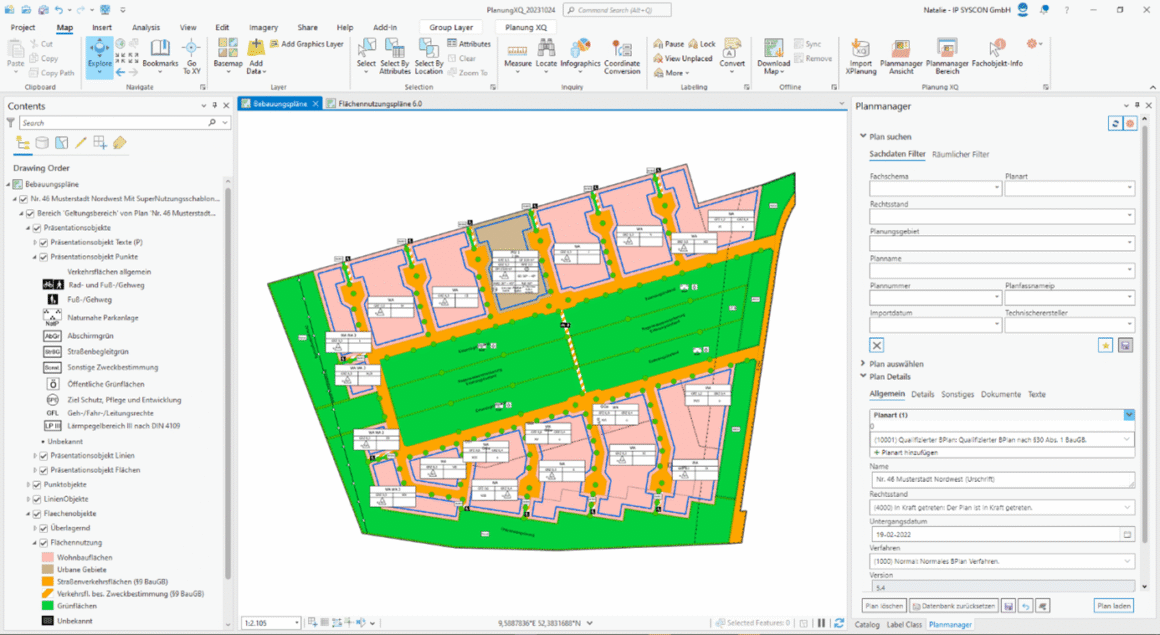
Task: Switch to Flächennutzungspläne 6.0 map tab
Action: 380,104
